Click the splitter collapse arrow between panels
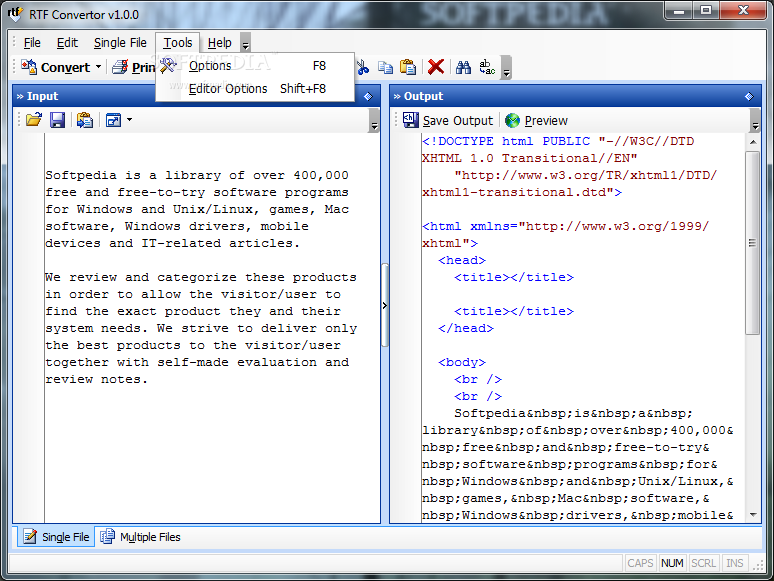This screenshot has width=774, height=581. point(385,306)
